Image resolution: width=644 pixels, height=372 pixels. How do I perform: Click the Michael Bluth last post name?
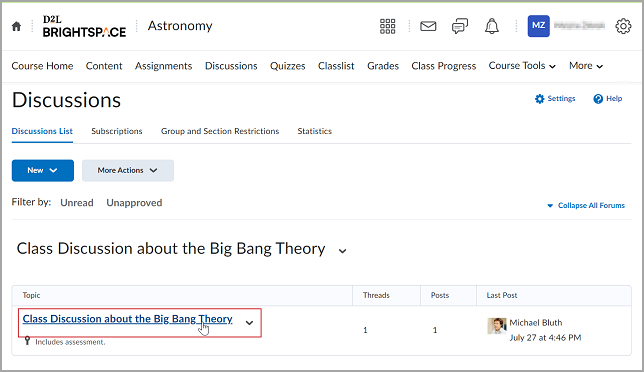[x=536, y=323]
